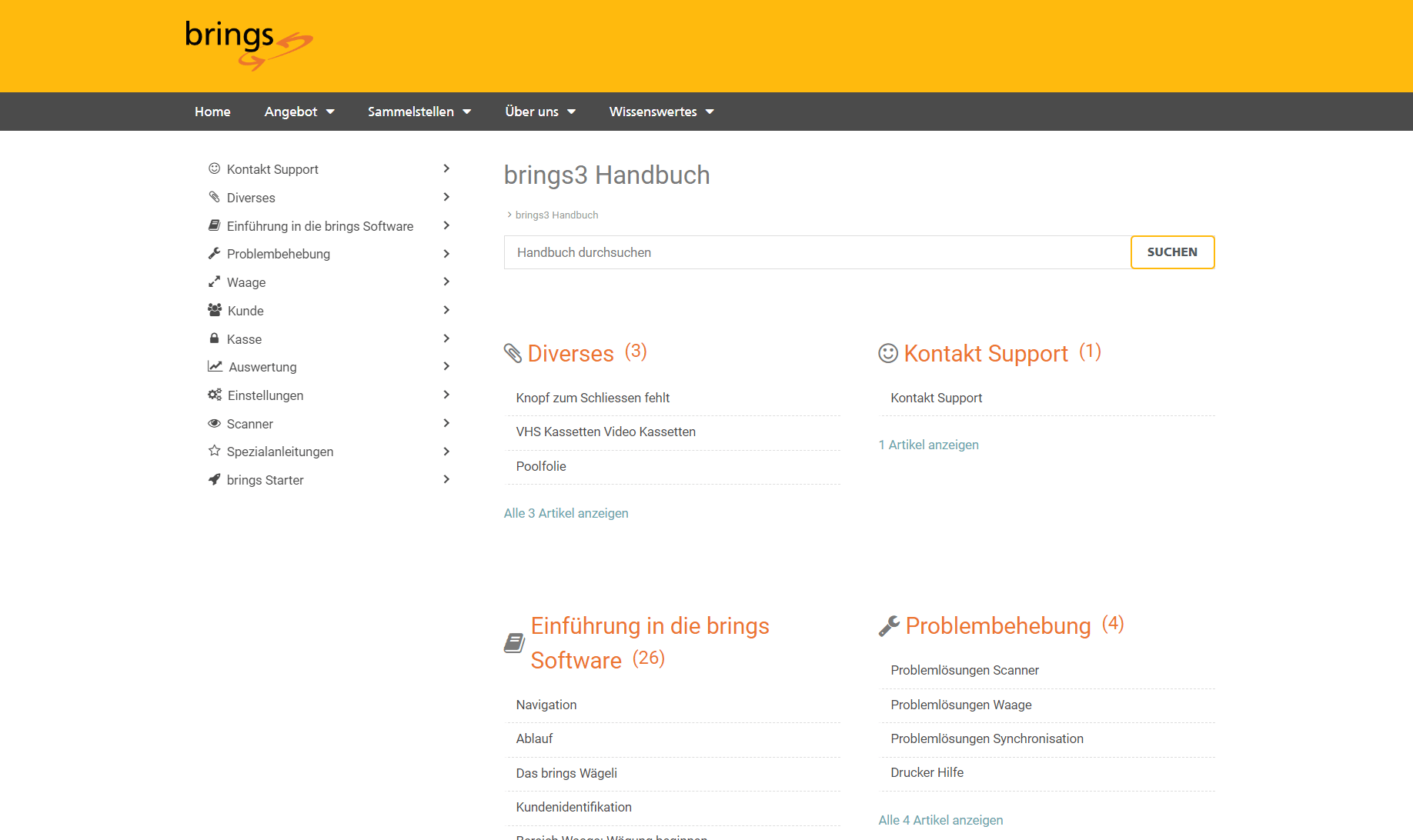Expand the Waage sidebar chevron
This screenshot has width=1413, height=840.
tap(446, 282)
